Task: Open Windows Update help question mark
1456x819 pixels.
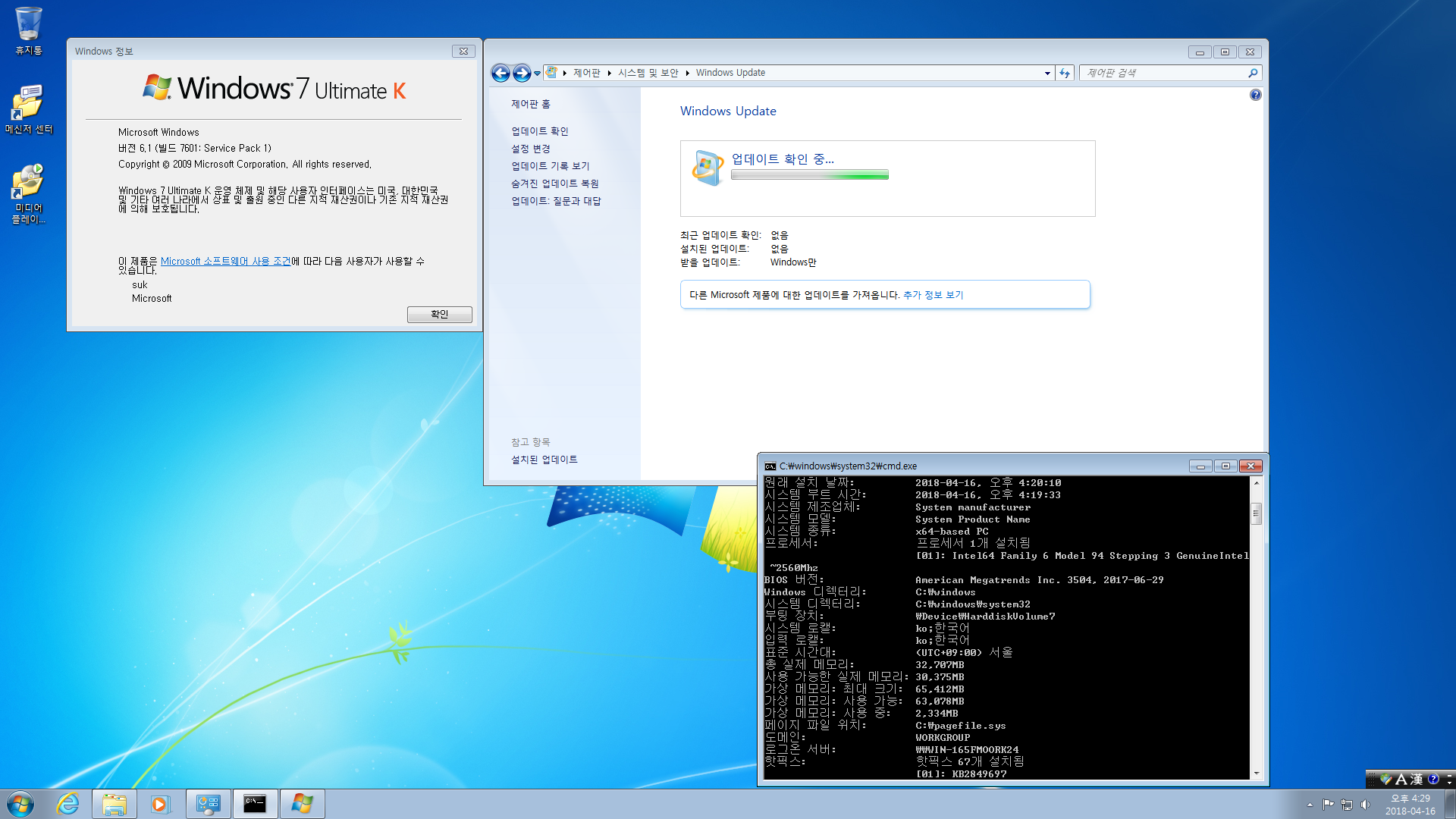Action: click(x=1256, y=95)
